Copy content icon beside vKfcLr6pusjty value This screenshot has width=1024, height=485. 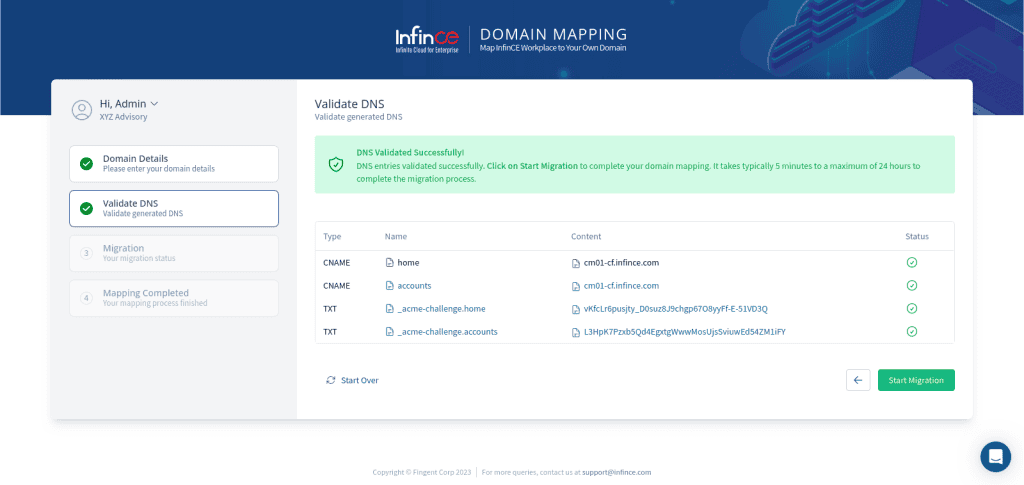(575, 309)
